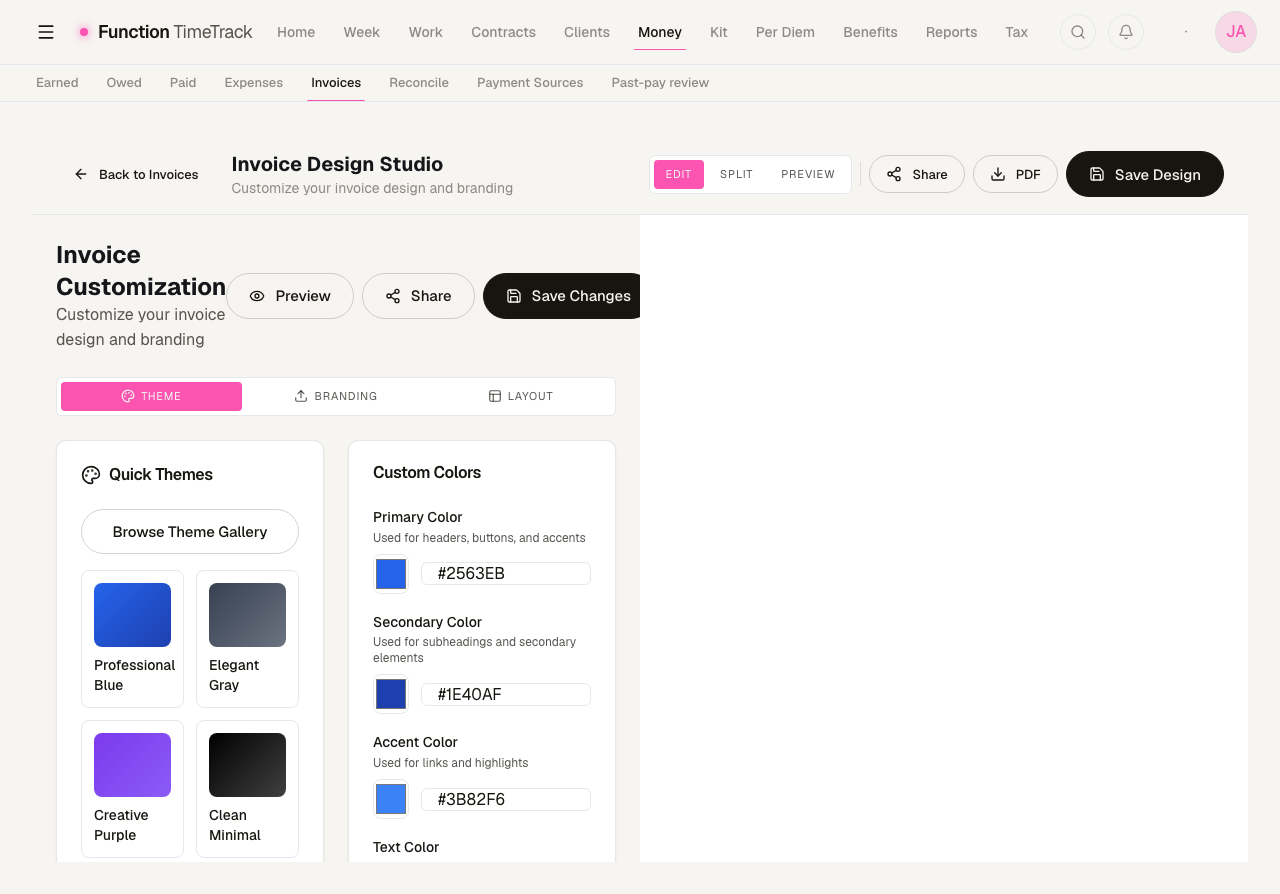
Task: Open the Kit nav item
Action: tap(719, 32)
